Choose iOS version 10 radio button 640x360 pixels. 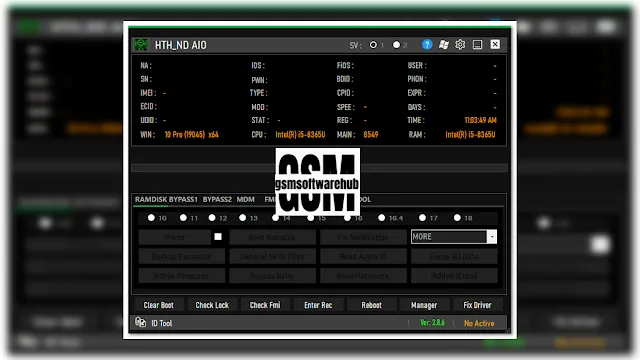pyautogui.click(x=151, y=218)
